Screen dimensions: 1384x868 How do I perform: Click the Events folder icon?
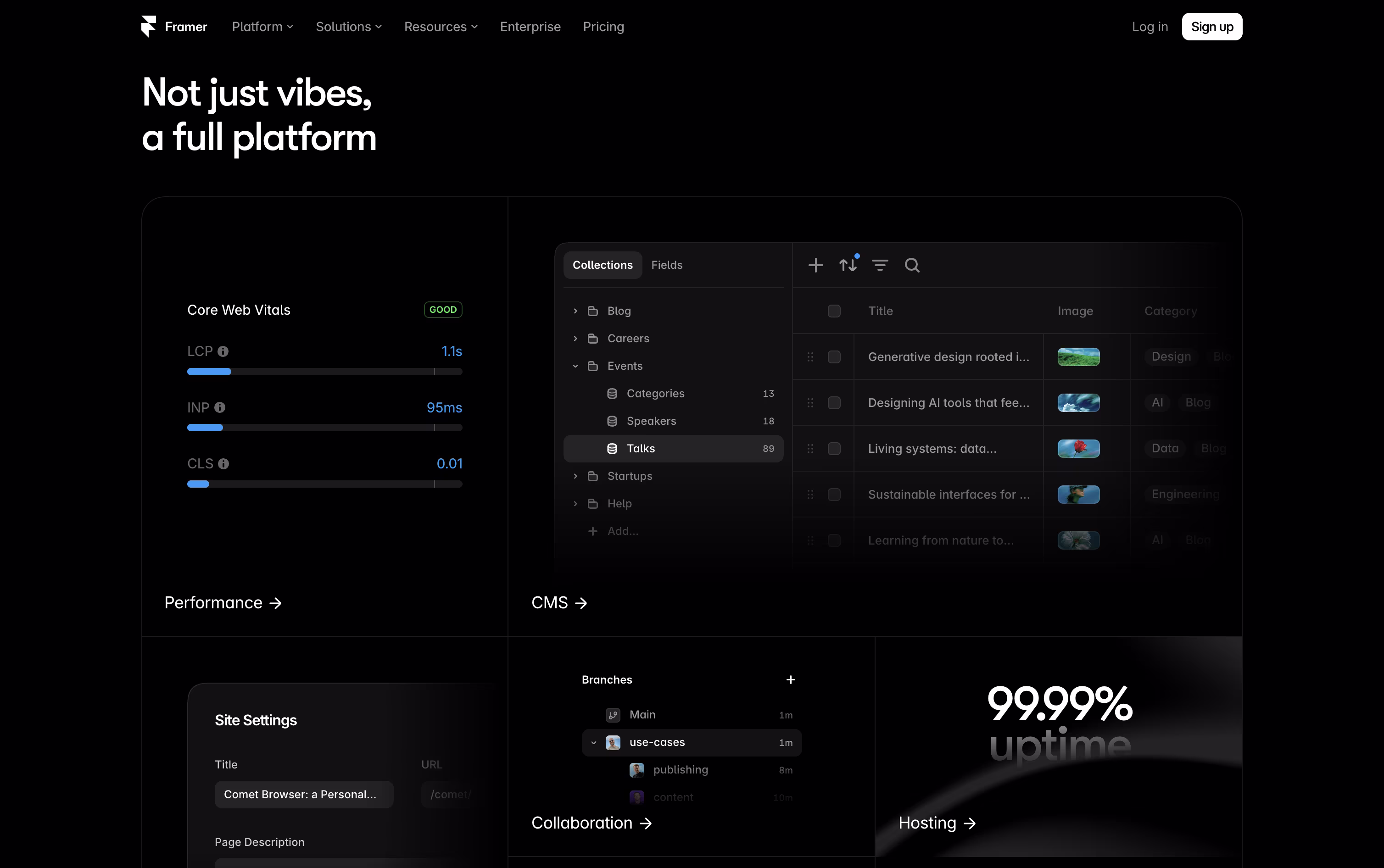[593, 366]
